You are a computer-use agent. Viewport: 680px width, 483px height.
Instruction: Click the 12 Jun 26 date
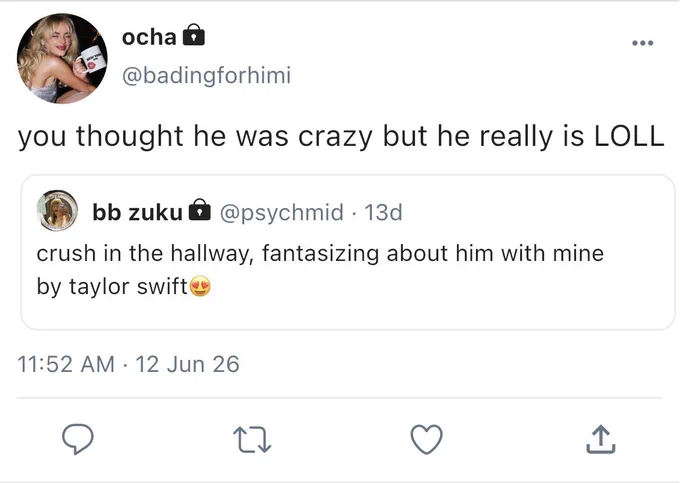187,364
